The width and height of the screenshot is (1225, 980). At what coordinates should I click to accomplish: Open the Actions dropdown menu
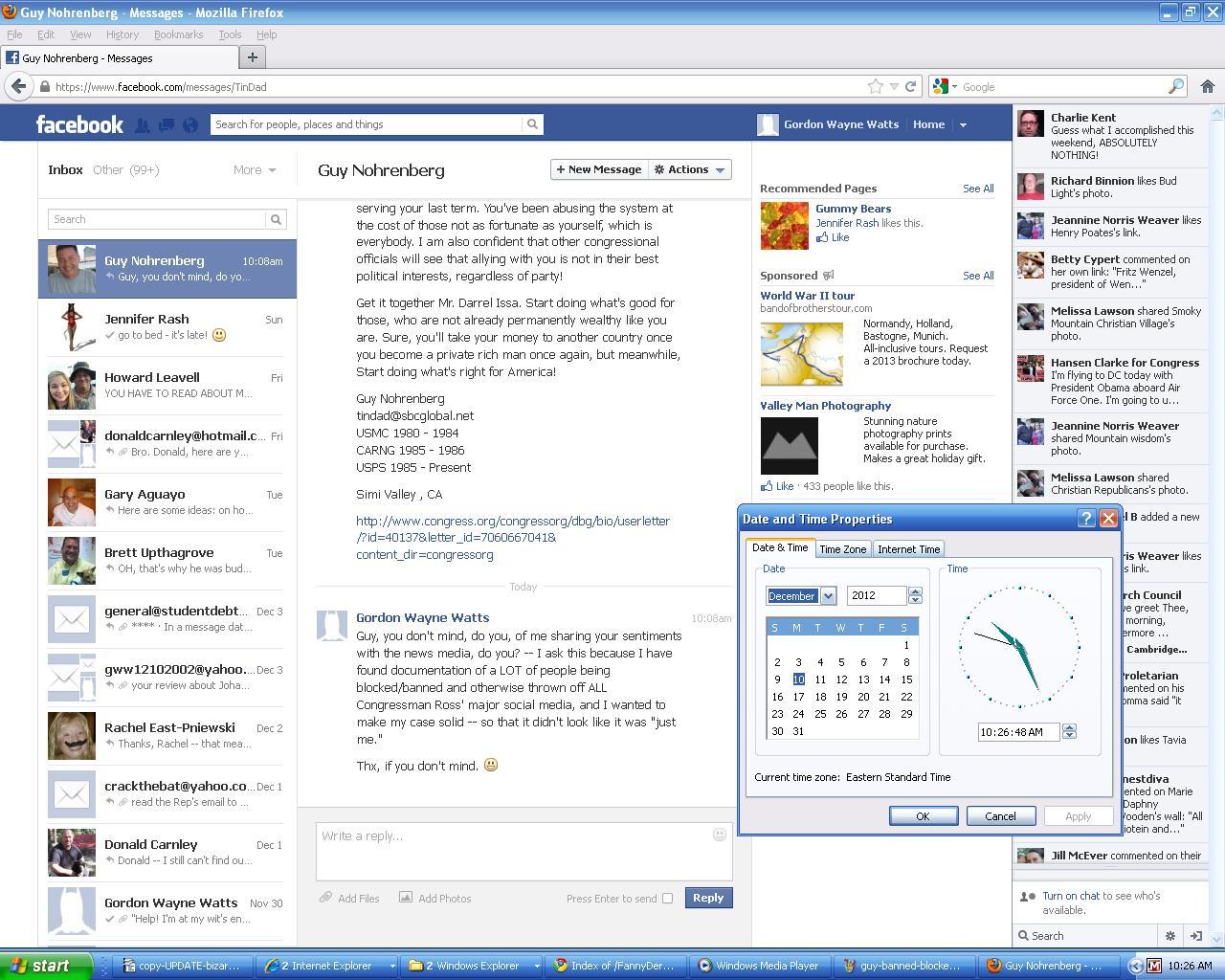[x=690, y=169]
